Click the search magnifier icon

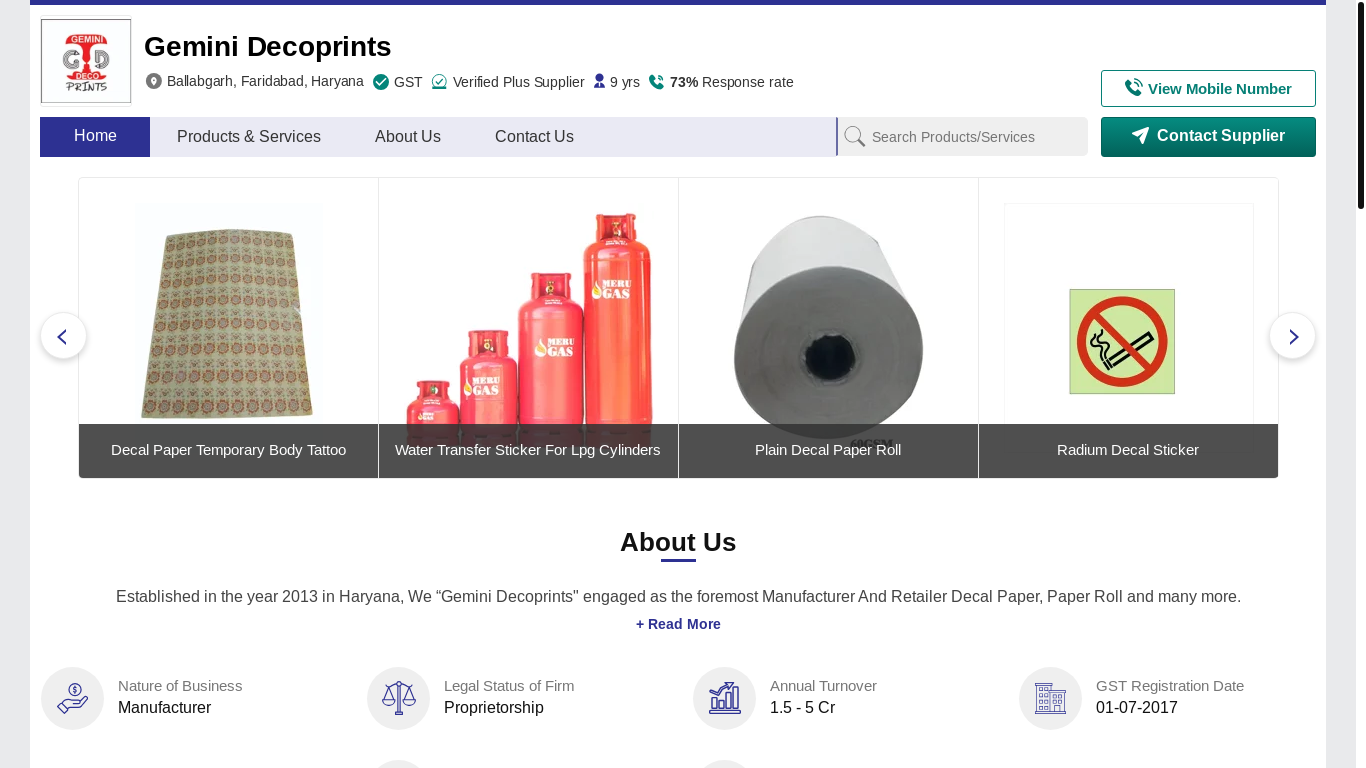coord(855,137)
